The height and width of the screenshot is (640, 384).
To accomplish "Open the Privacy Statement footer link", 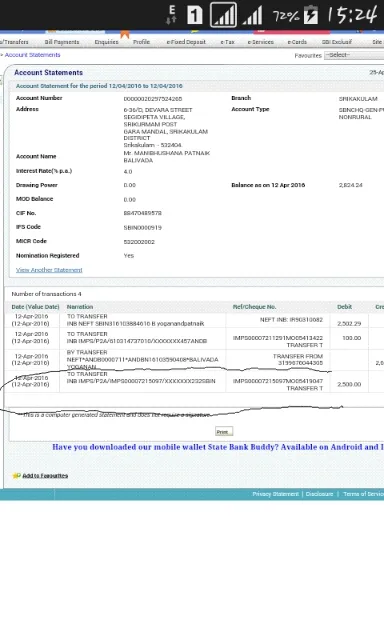I will [275, 494].
